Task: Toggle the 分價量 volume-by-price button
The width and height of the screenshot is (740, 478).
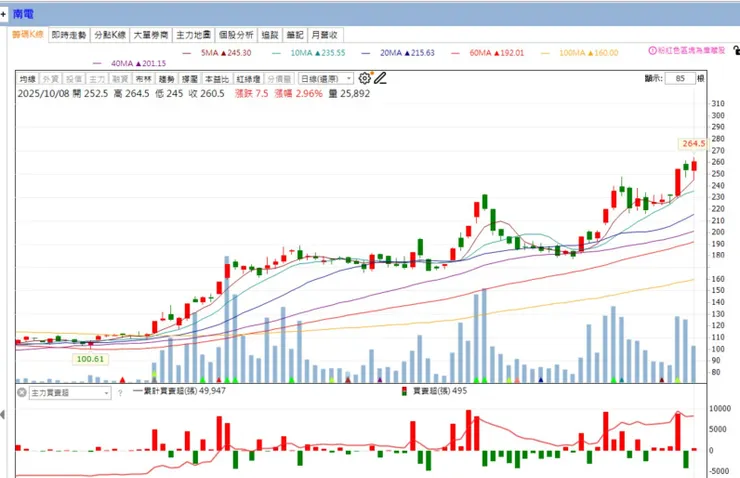Action: [x=279, y=79]
